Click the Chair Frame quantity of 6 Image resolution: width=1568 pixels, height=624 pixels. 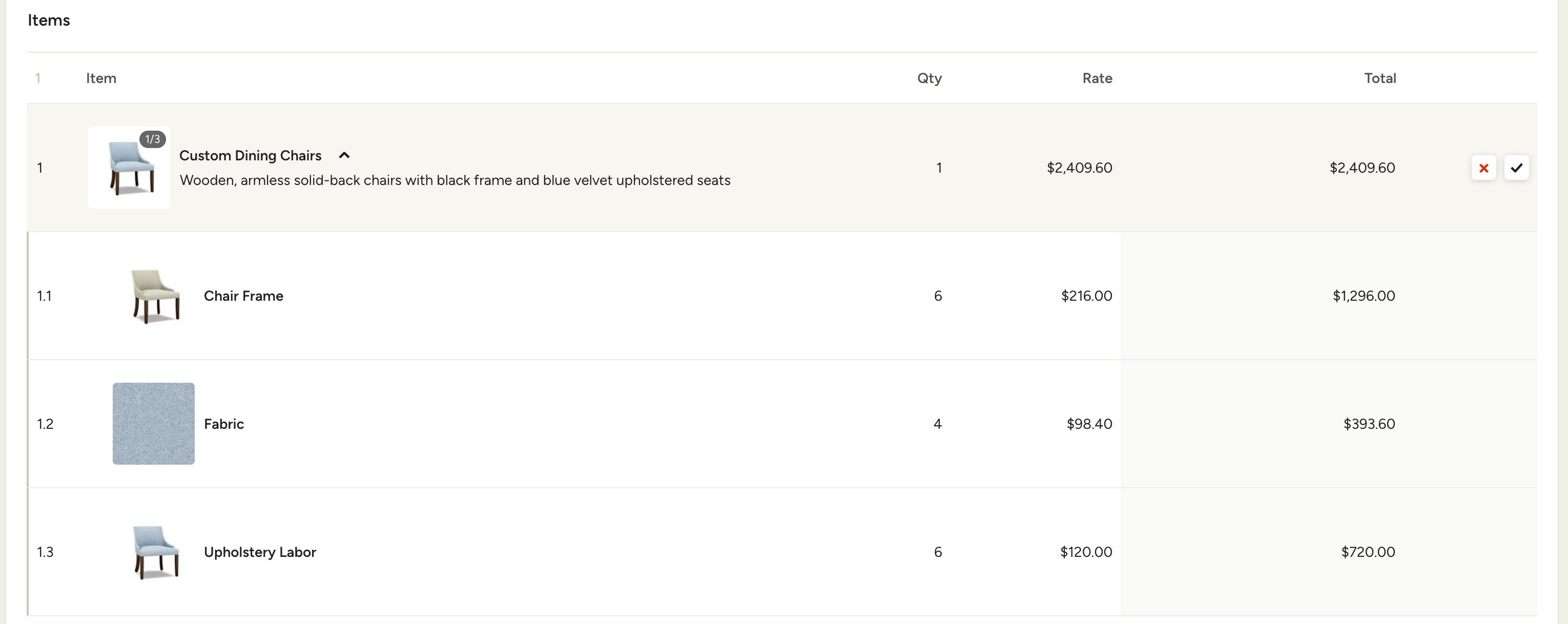tap(937, 296)
